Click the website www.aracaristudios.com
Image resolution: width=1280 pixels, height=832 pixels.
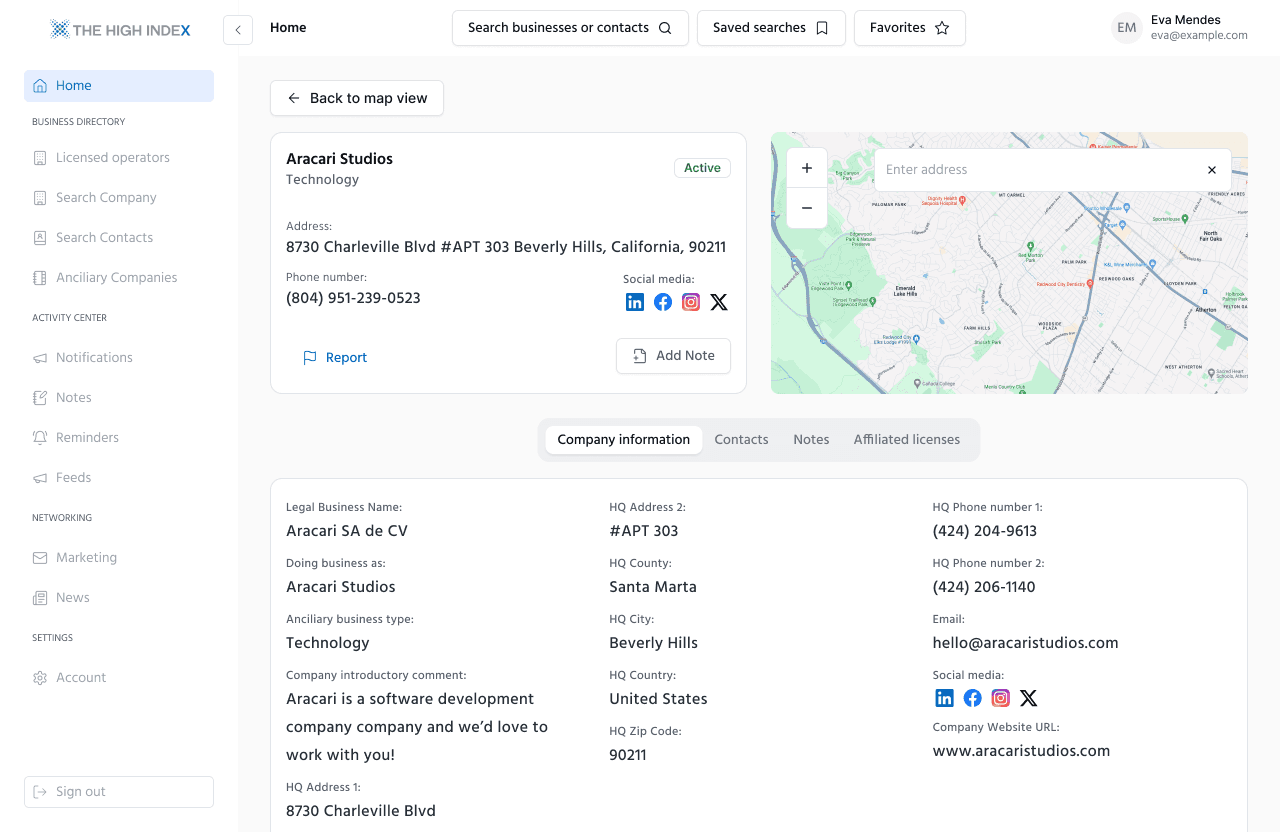click(1021, 751)
